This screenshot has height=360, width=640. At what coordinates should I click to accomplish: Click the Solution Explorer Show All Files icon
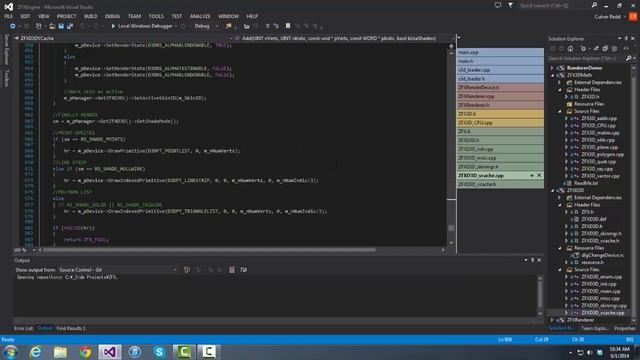pos(614,49)
